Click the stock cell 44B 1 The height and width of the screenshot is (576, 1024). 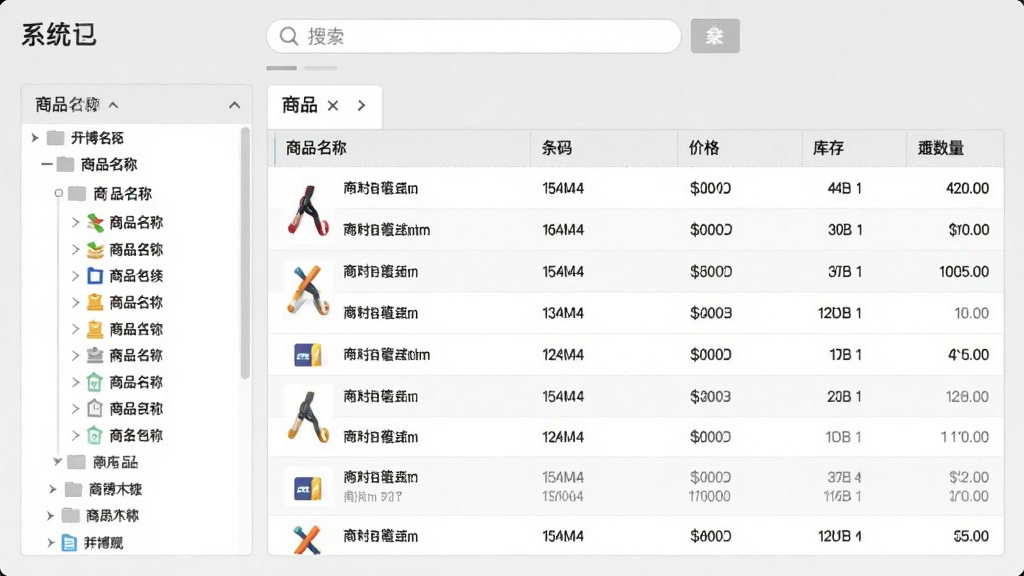(x=844, y=189)
